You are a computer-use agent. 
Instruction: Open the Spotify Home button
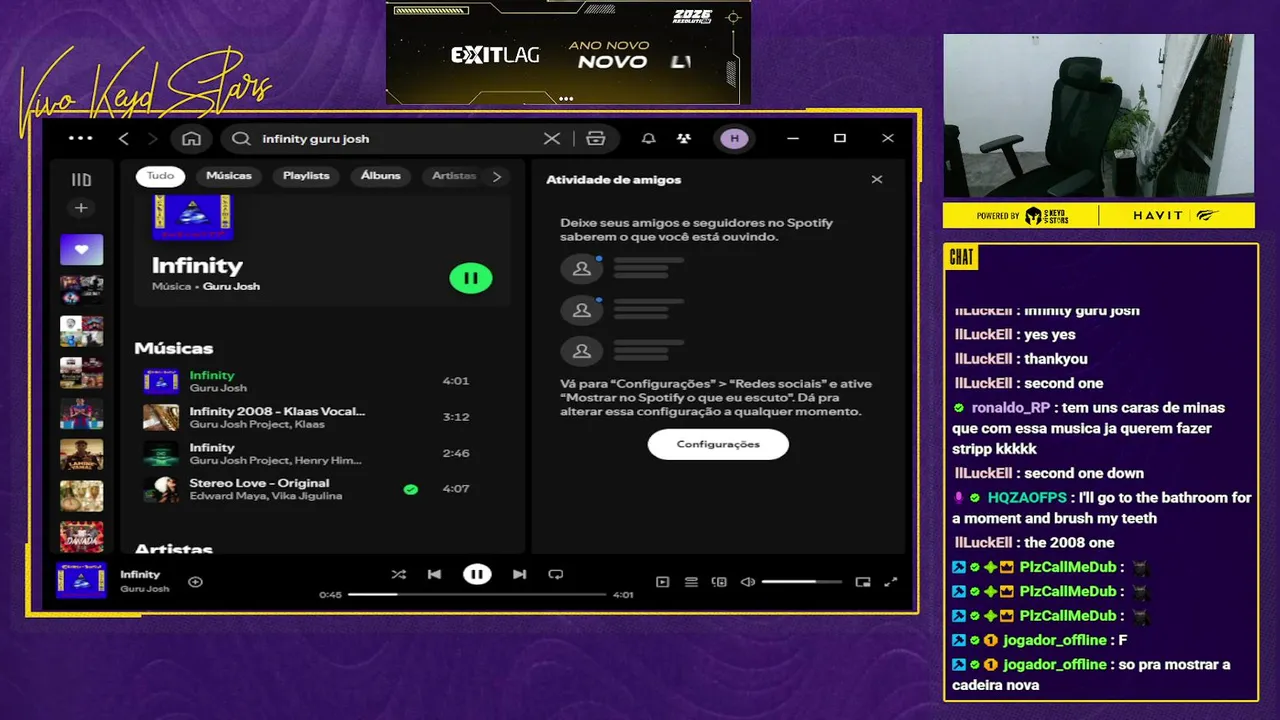[x=192, y=138]
